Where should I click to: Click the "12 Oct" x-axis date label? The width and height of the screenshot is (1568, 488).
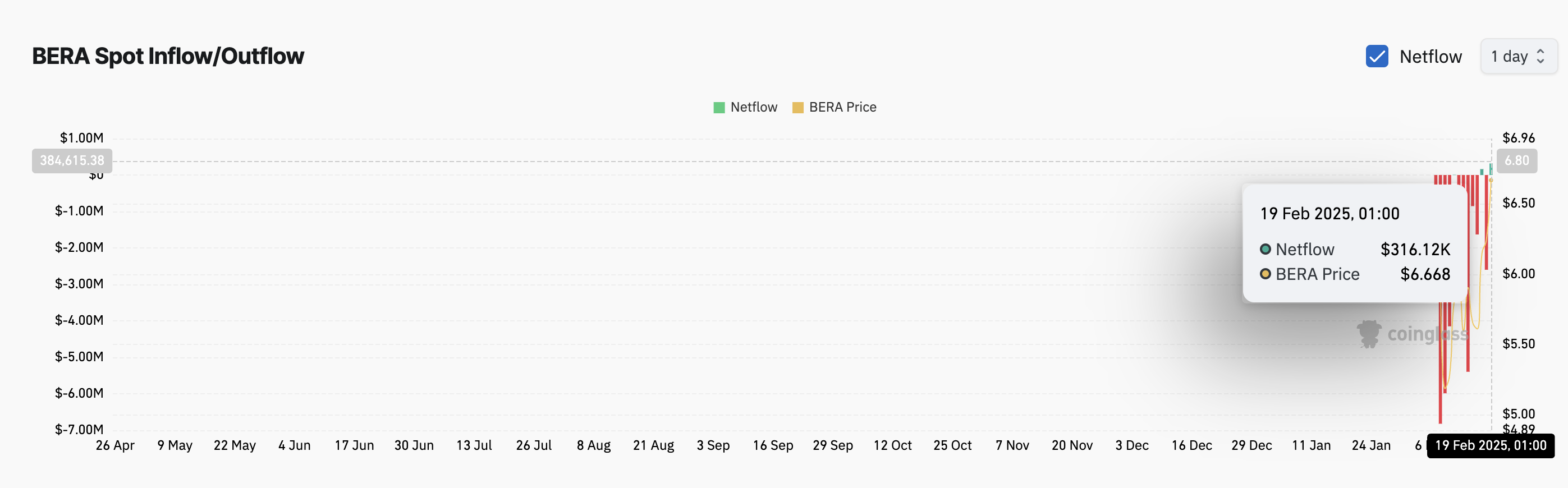tap(892, 445)
